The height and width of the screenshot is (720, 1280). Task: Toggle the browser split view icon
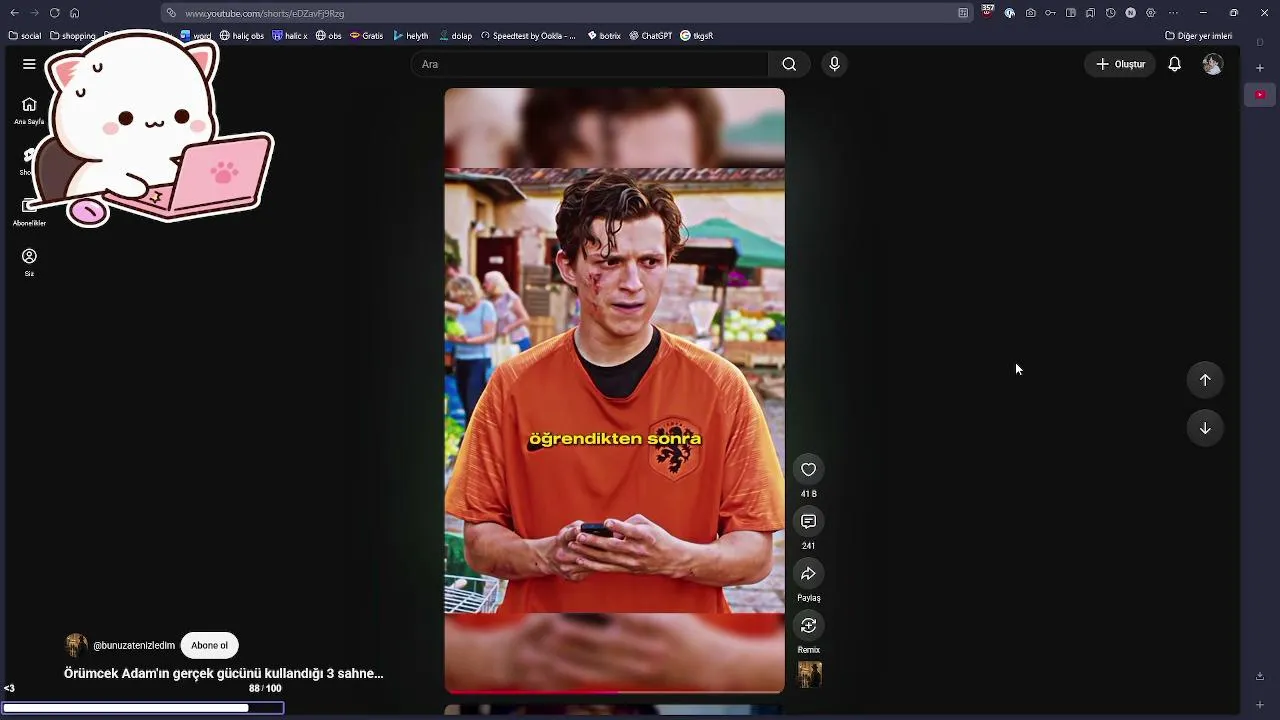click(x=1070, y=13)
